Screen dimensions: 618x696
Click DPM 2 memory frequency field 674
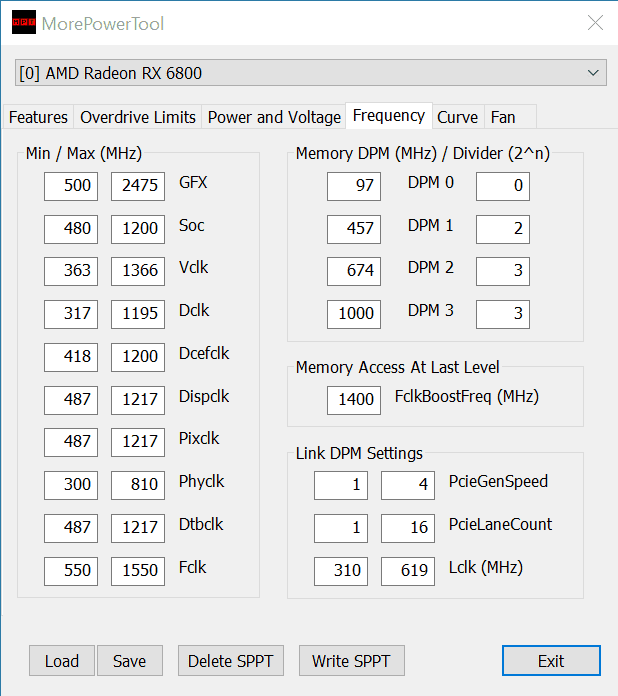pyautogui.click(x=354, y=271)
